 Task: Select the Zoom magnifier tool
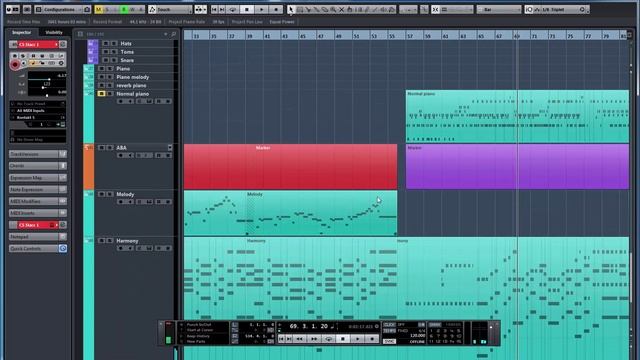click(333, 9)
